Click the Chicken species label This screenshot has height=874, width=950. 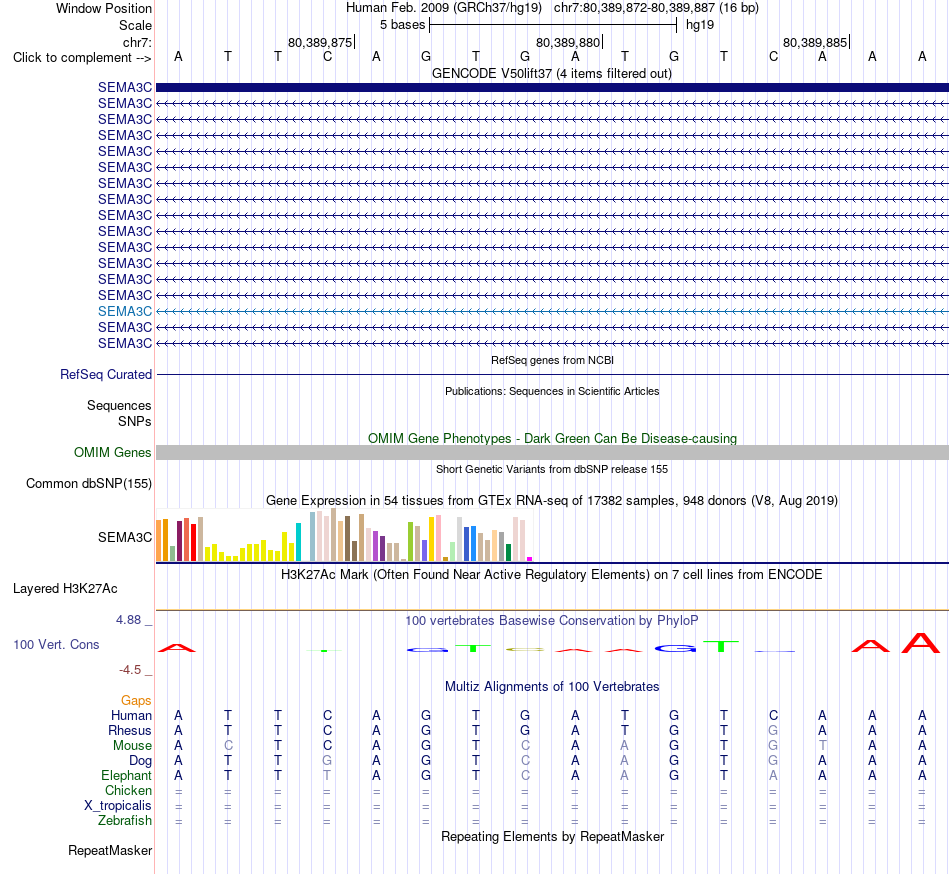(128, 790)
